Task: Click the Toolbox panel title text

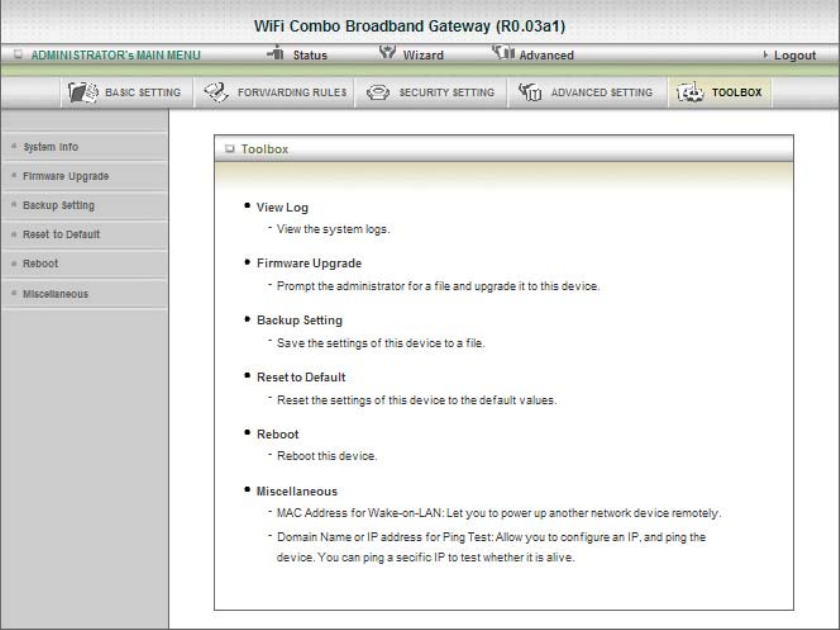Action: (265, 149)
